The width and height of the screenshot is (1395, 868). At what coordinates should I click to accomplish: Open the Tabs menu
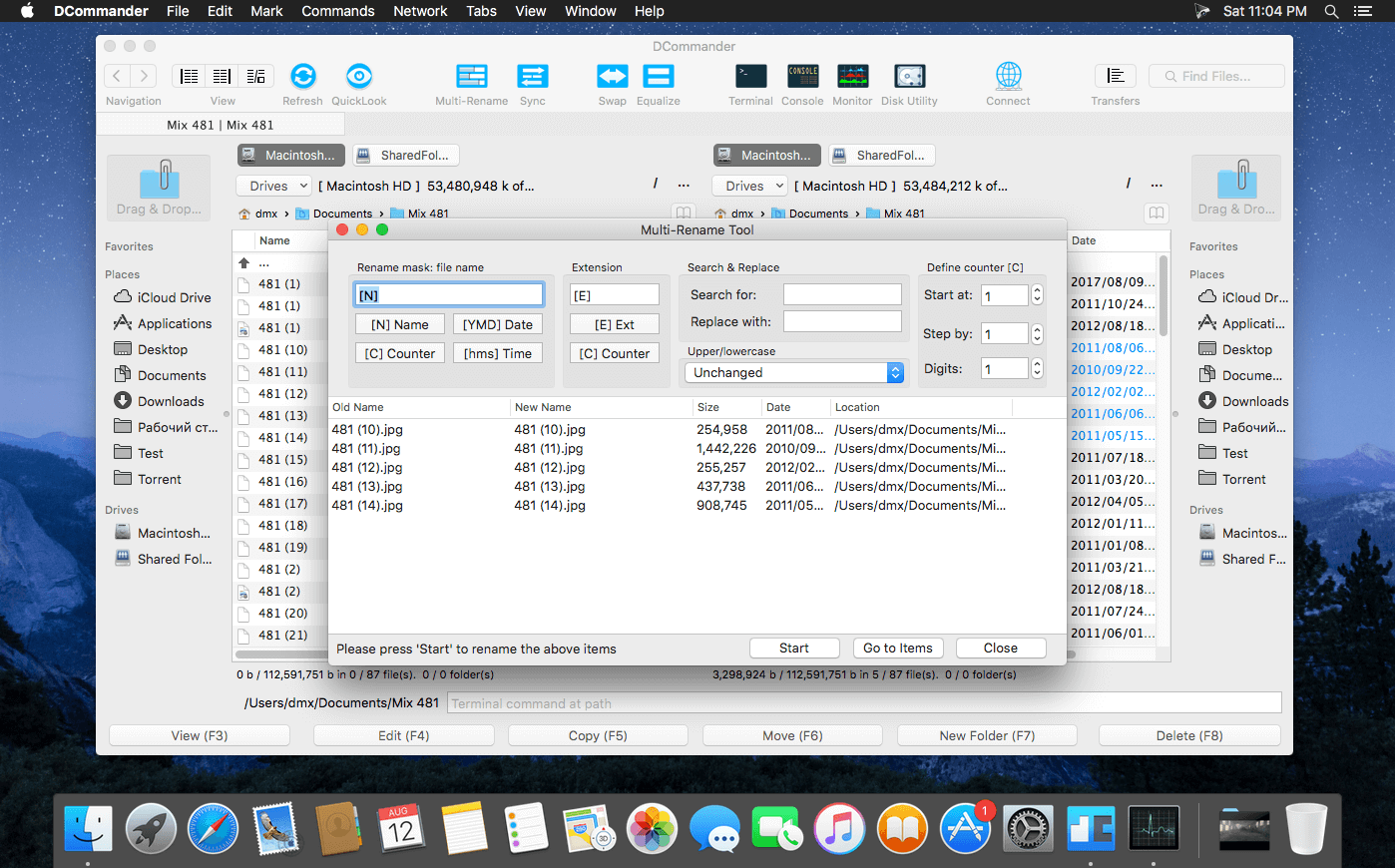(x=481, y=11)
